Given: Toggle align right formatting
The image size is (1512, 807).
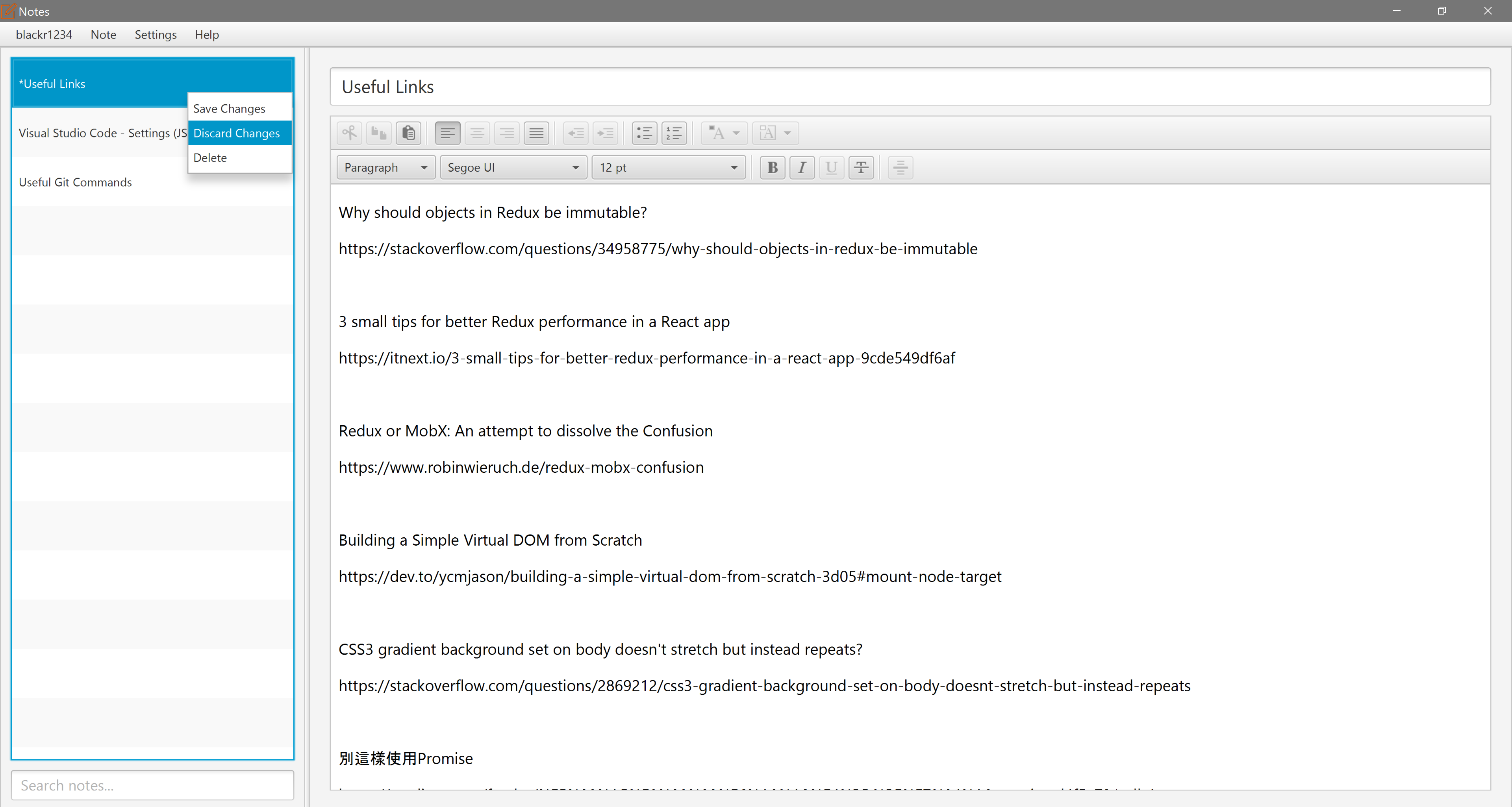Looking at the screenshot, I should click(506, 133).
